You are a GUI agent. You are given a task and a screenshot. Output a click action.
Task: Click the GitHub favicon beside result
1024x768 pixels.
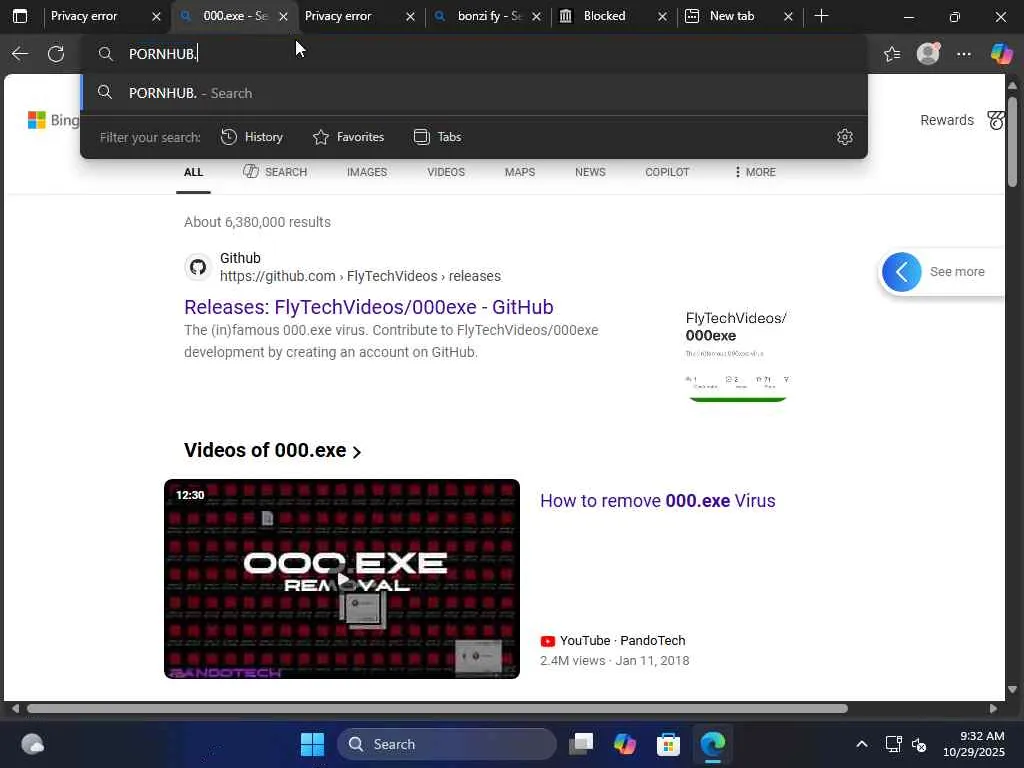[198, 267]
